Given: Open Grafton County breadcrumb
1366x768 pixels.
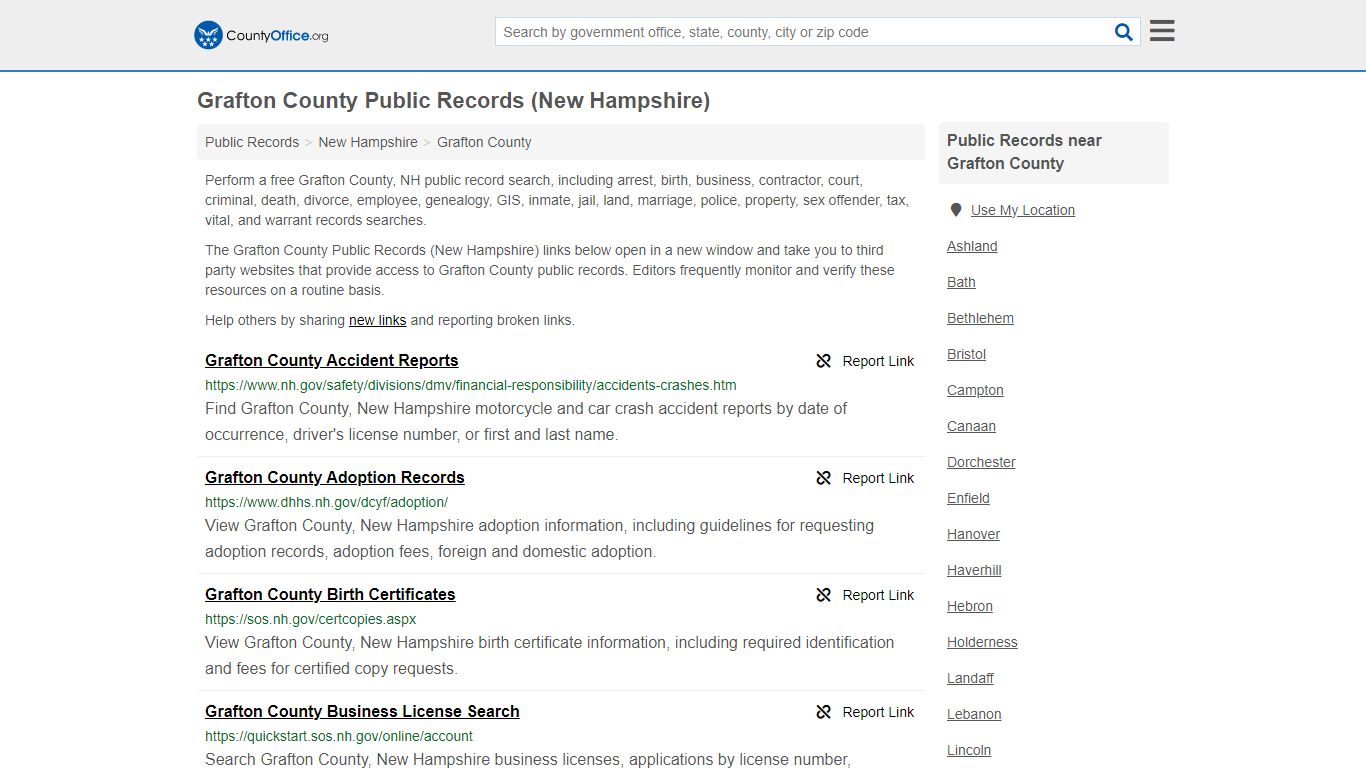Looking at the screenshot, I should (484, 142).
